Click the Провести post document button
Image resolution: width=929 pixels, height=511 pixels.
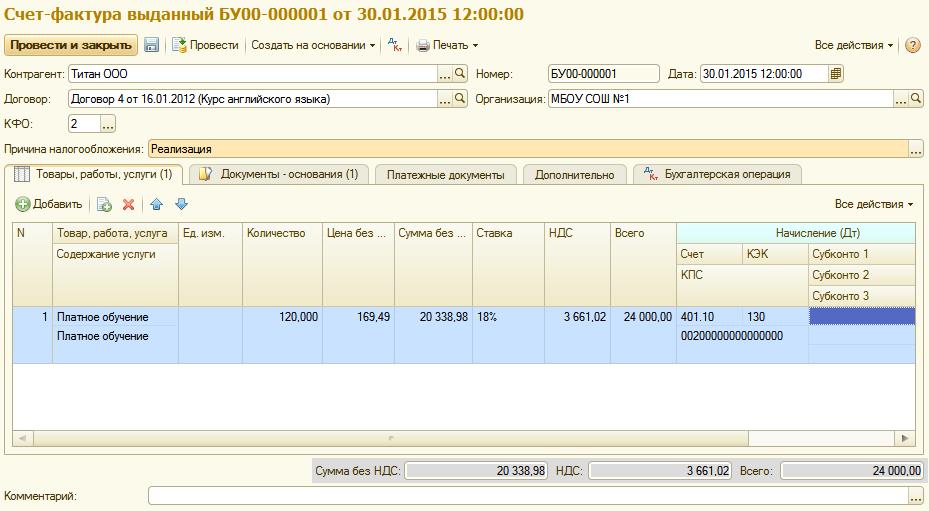(206, 45)
